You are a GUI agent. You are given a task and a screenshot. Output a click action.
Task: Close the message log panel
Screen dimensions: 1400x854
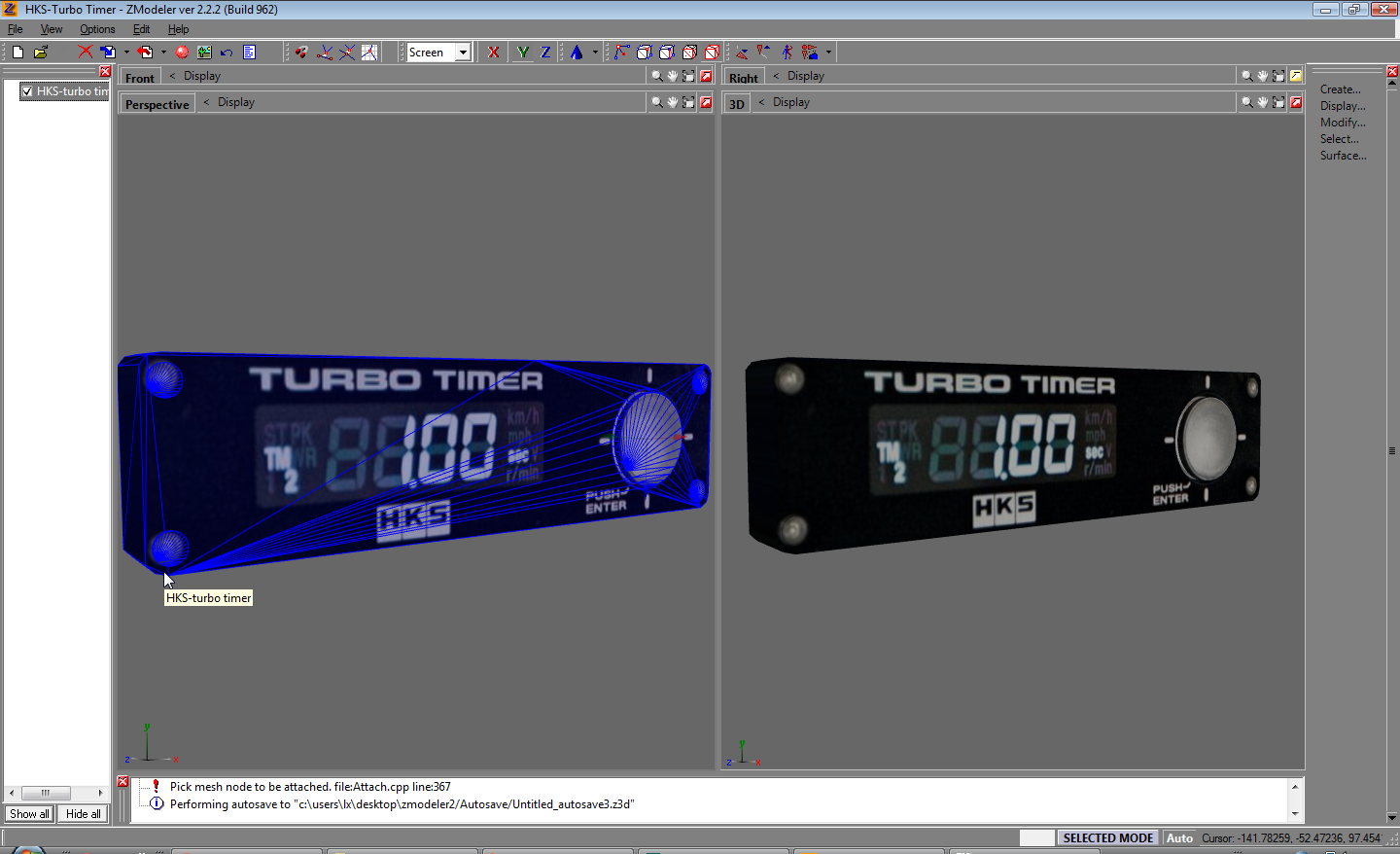[122, 781]
